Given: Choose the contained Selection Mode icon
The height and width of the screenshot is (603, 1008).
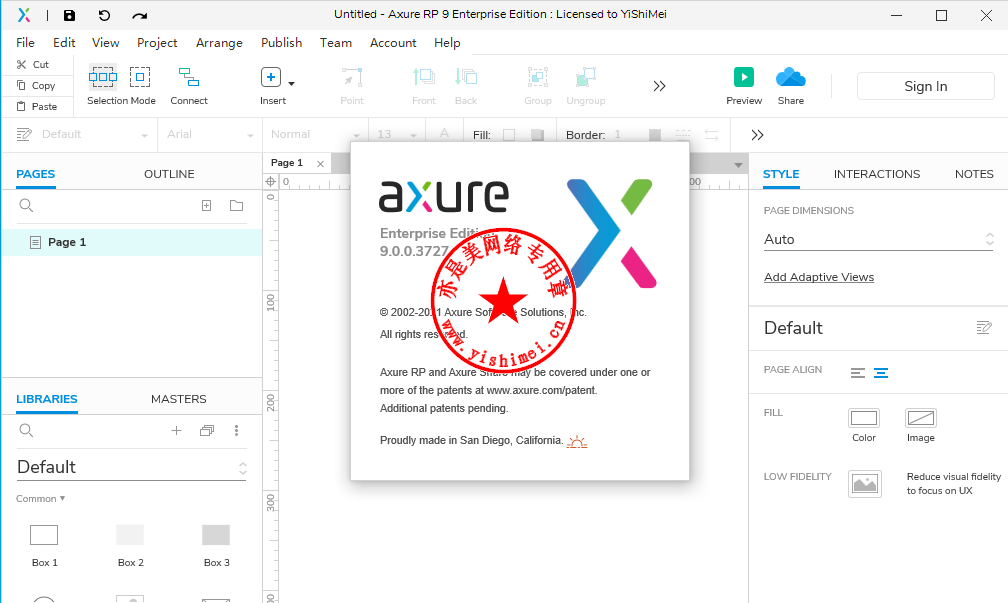Looking at the screenshot, I should click(140, 77).
